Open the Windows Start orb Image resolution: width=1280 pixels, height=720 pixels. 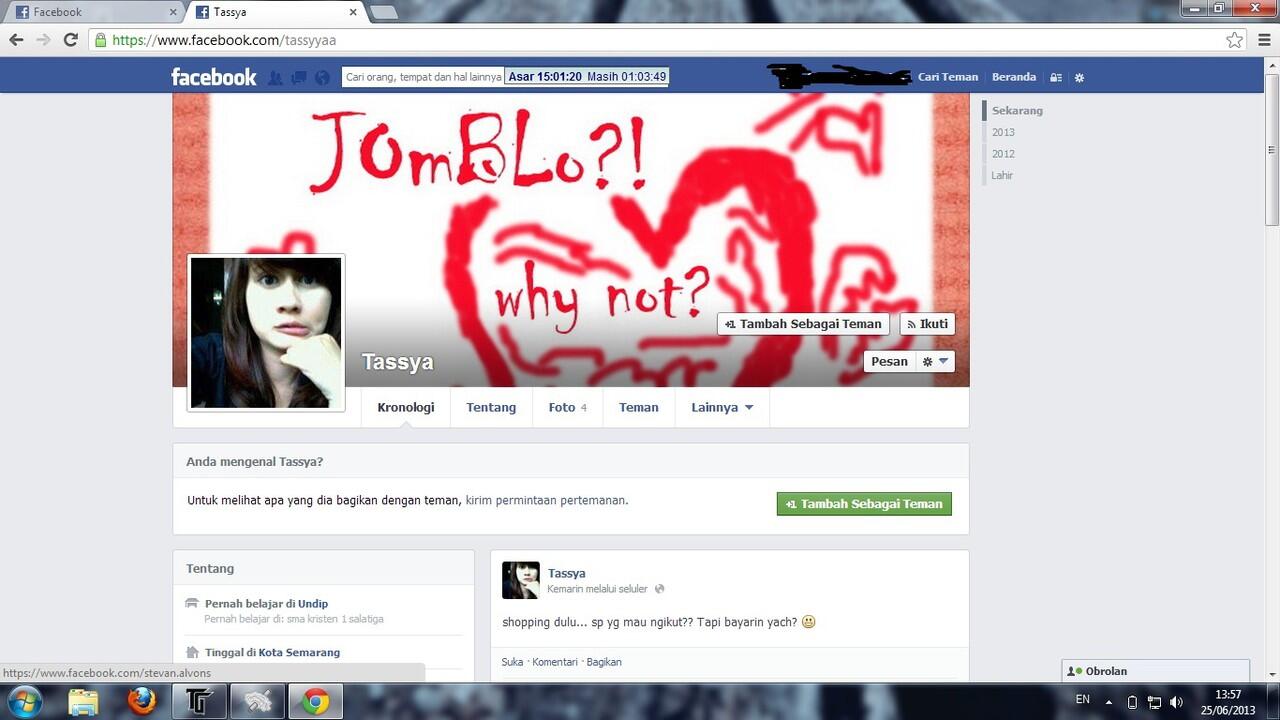click(23, 701)
